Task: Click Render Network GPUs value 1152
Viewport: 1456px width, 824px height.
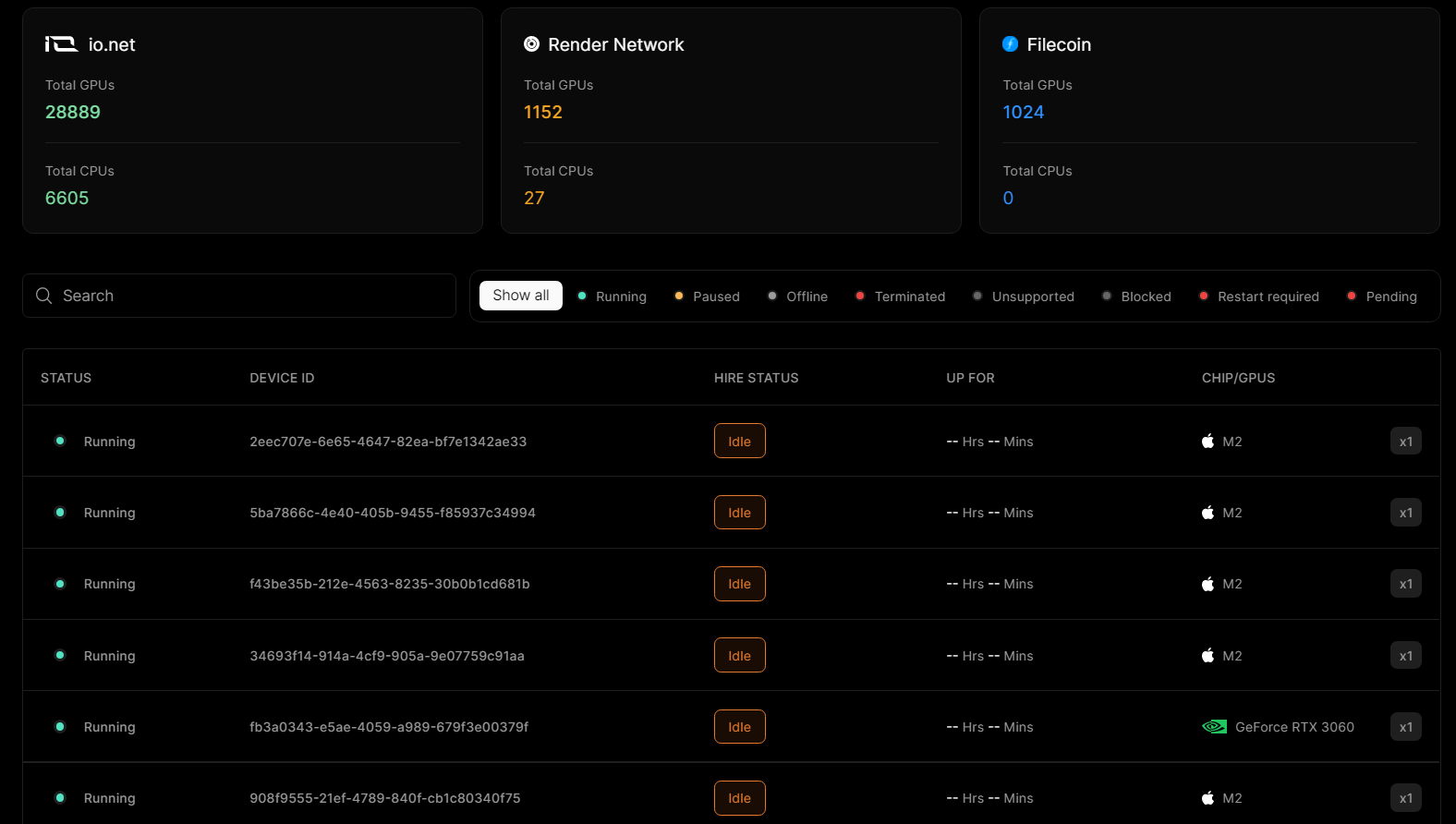Action: pos(543,112)
